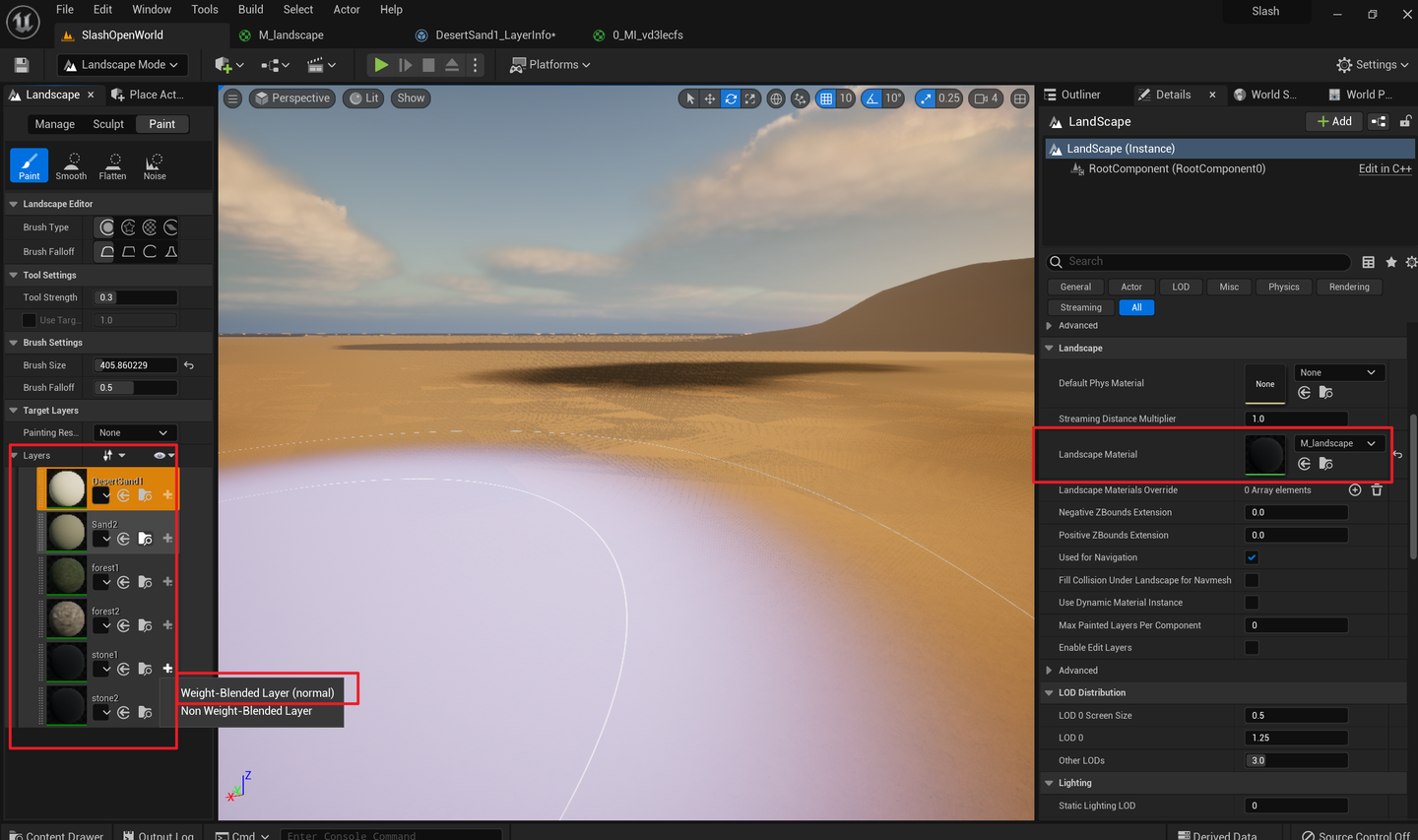The image size is (1418, 840).
Task: Browse to M_landscape in Content Browser
Action: (x=1326, y=464)
